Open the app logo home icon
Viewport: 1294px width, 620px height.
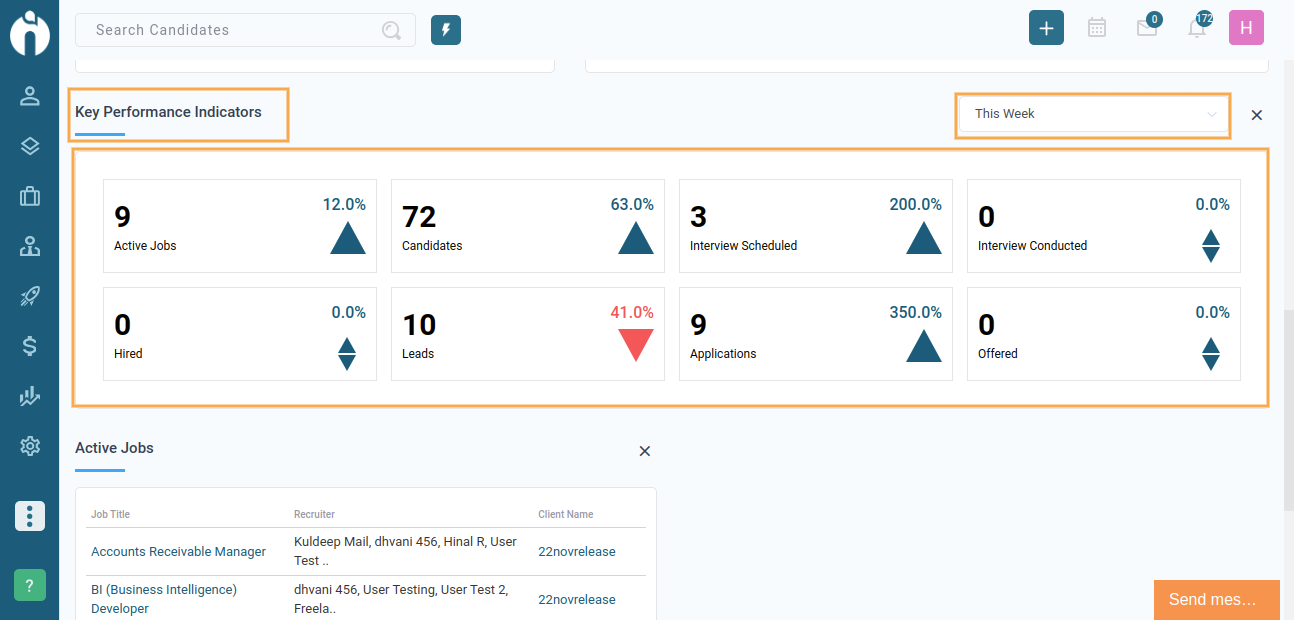tap(30, 32)
